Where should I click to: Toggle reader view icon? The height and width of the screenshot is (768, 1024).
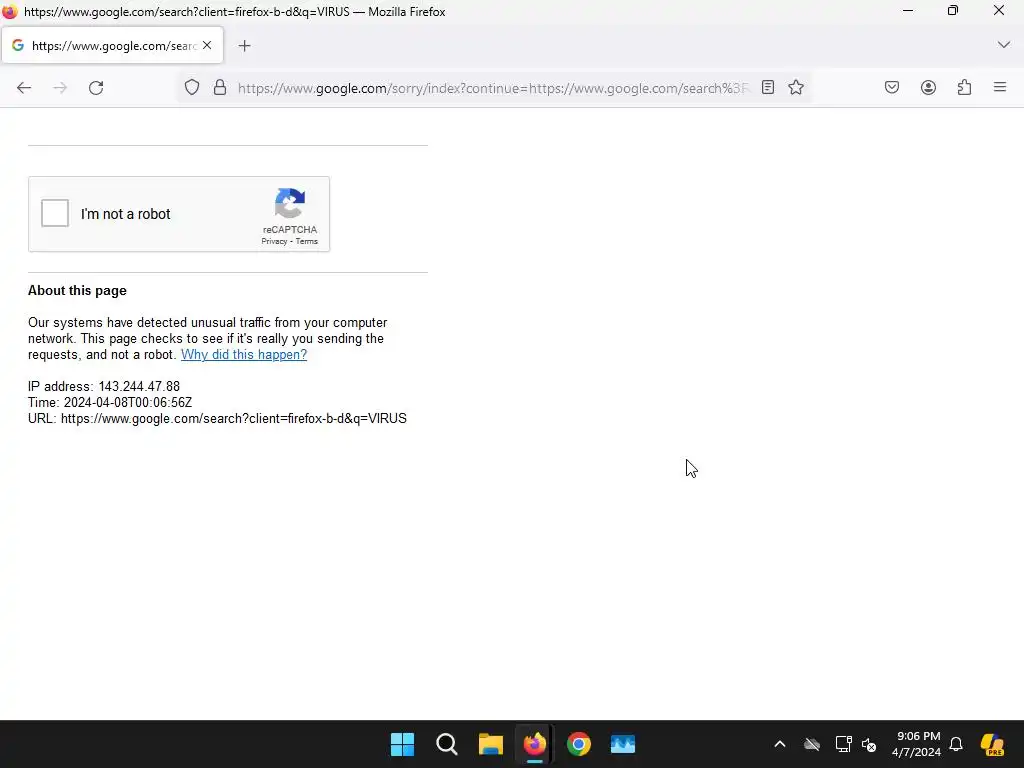(768, 88)
